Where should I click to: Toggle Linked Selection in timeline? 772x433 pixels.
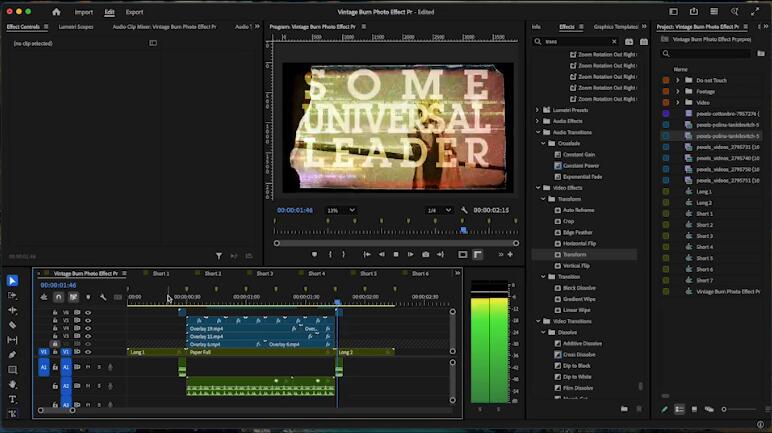[x=73, y=297]
